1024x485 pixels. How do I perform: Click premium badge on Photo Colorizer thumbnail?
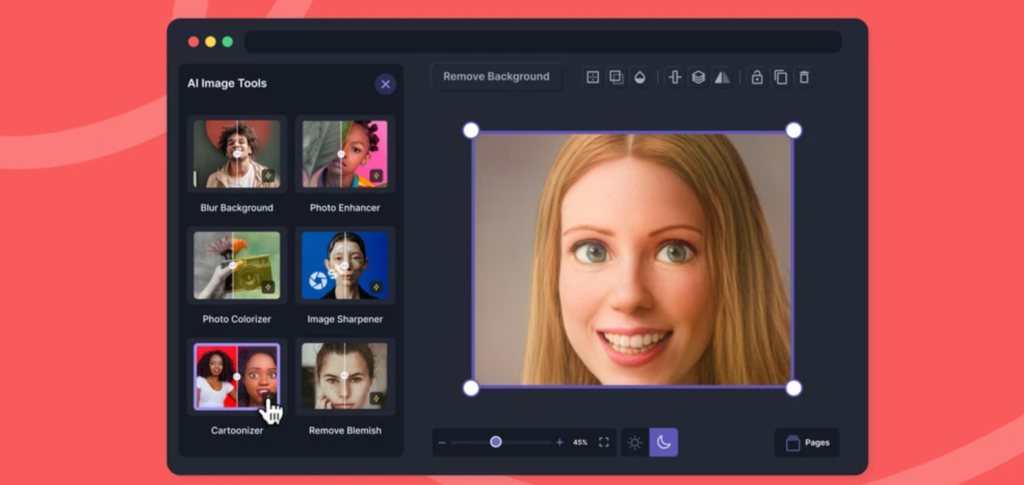click(x=268, y=287)
